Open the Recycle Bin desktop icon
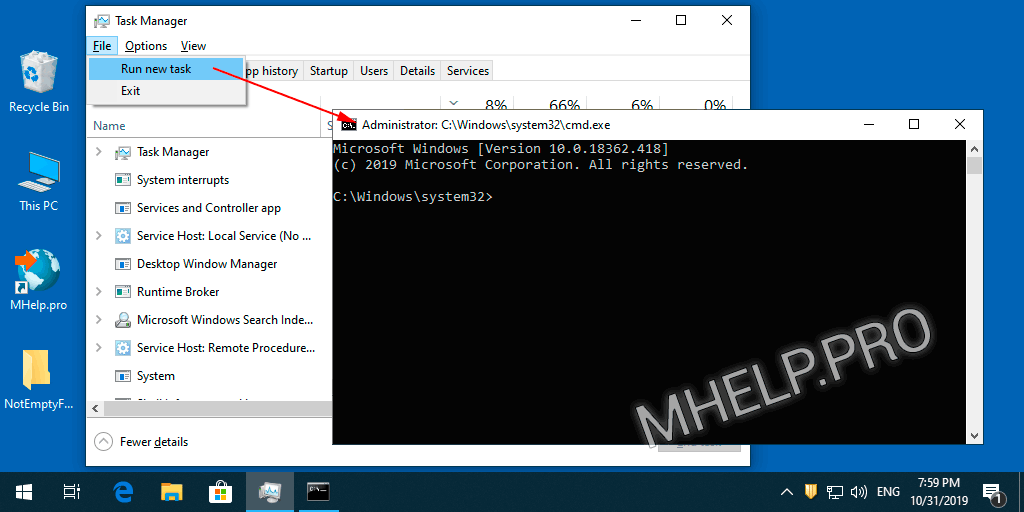 [39, 82]
